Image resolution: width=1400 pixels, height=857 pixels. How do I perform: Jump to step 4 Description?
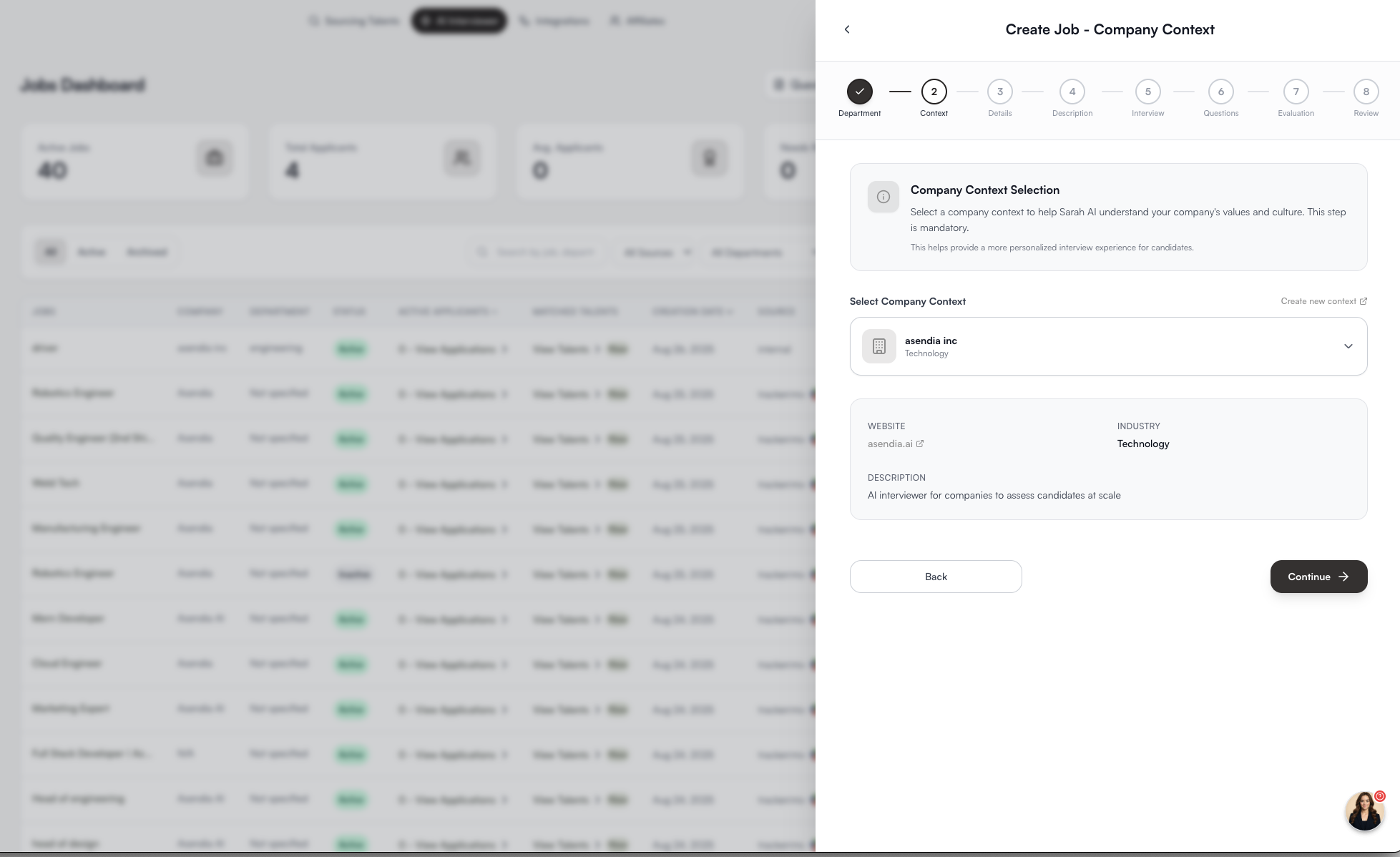[x=1072, y=92]
